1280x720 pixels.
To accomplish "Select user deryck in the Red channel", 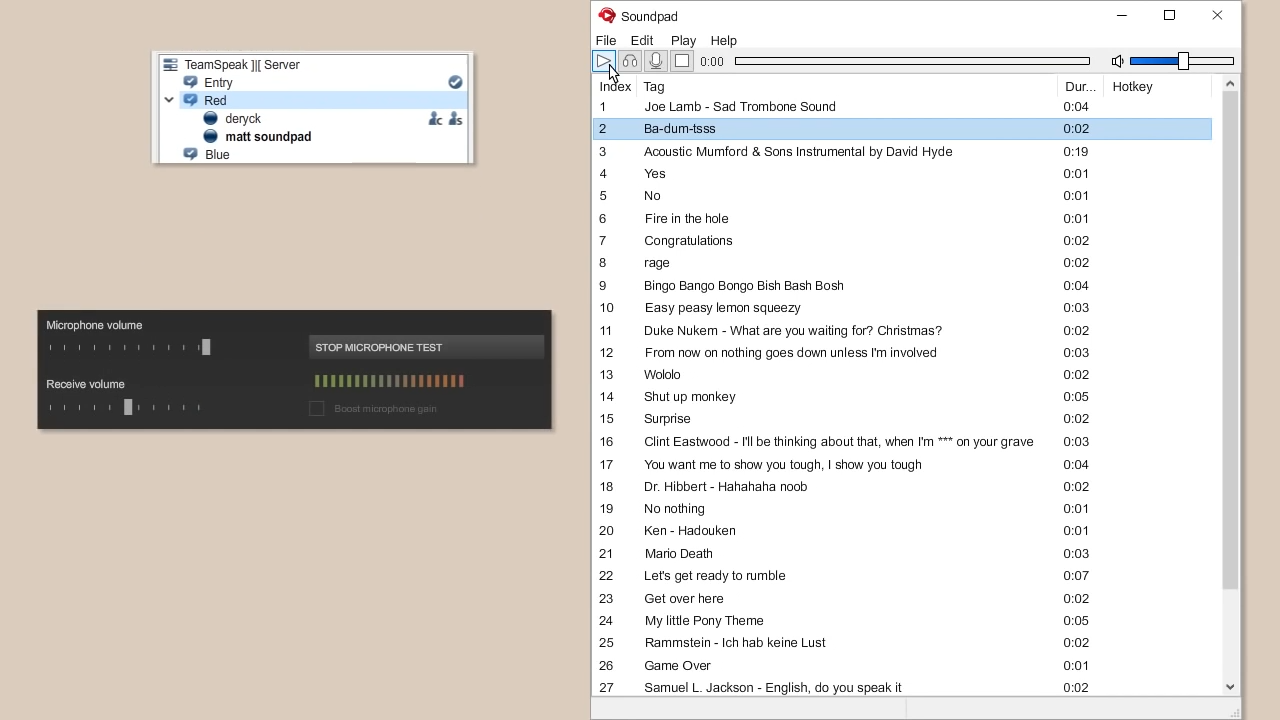I will (x=243, y=119).
